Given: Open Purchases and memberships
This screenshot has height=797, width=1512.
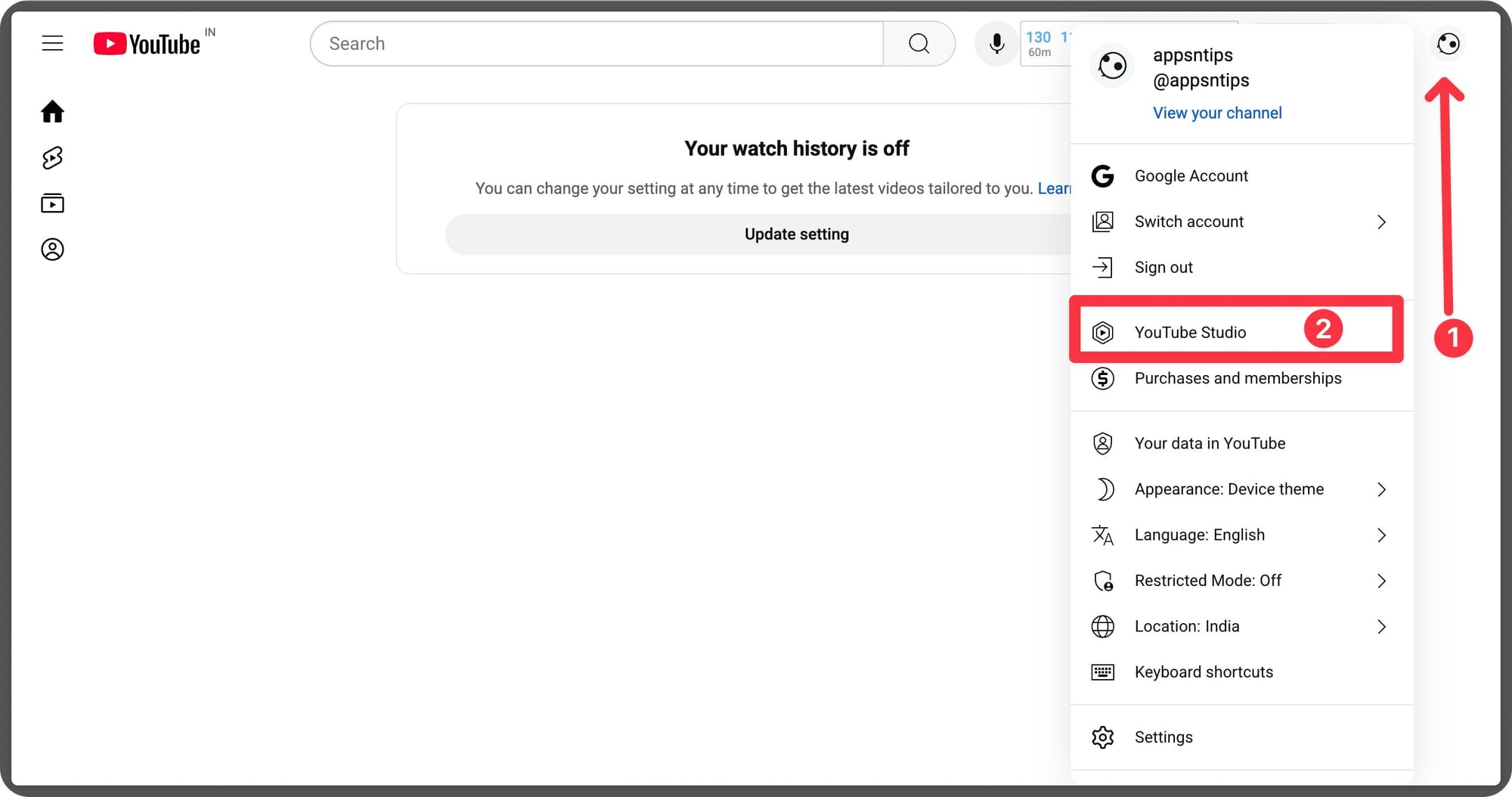Looking at the screenshot, I should coord(1238,378).
